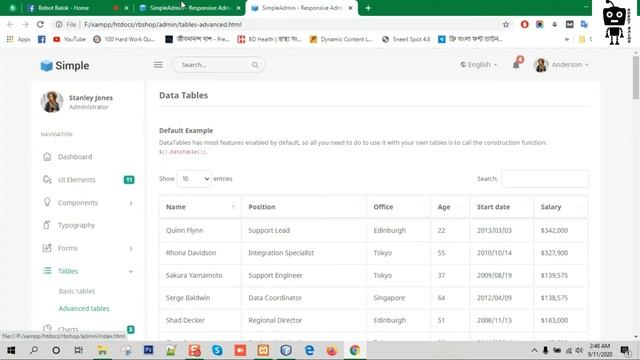Open Task View on taskbar
640x360 pixels.
(x=79, y=350)
